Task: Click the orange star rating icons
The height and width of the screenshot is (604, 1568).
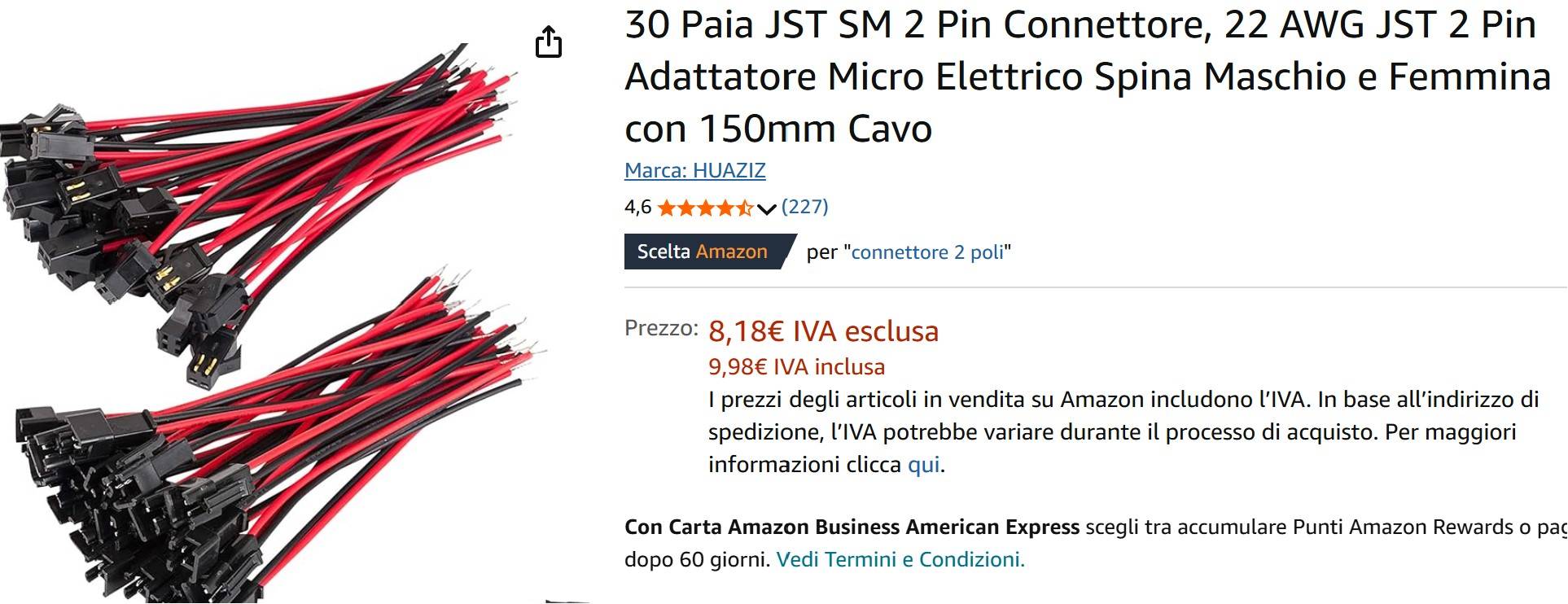Action: click(x=705, y=208)
